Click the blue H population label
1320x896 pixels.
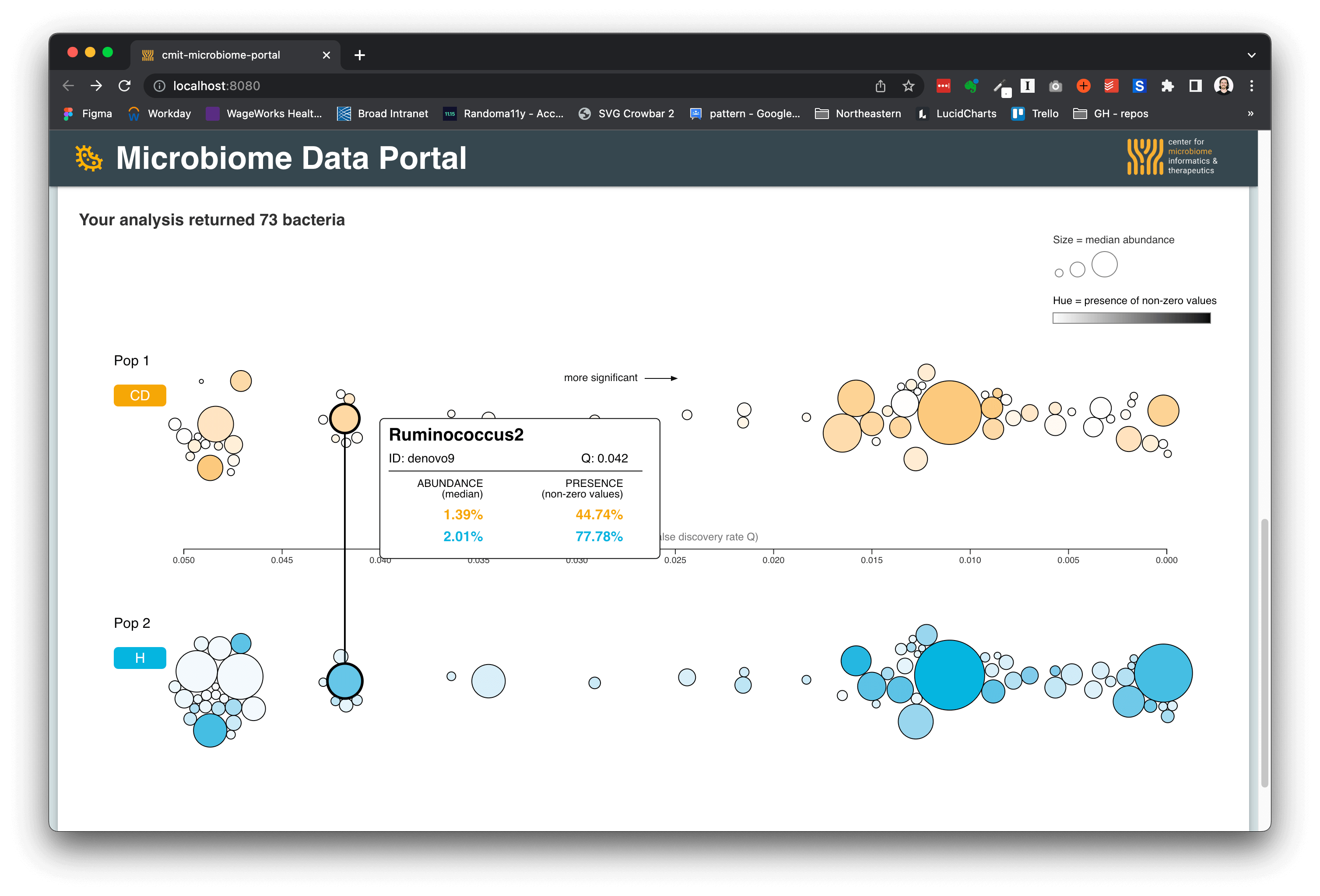(x=140, y=658)
